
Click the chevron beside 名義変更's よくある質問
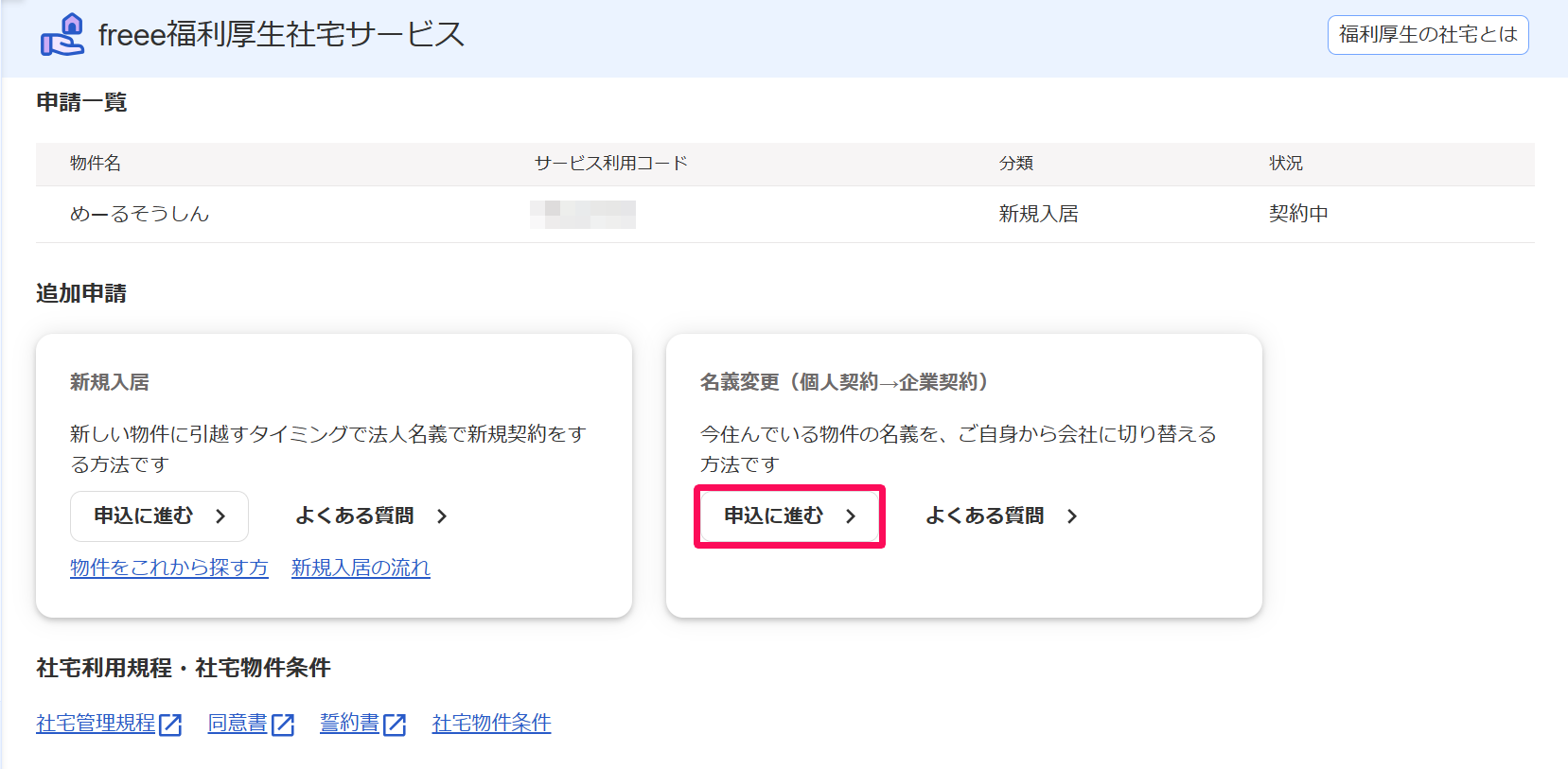[1072, 516]
